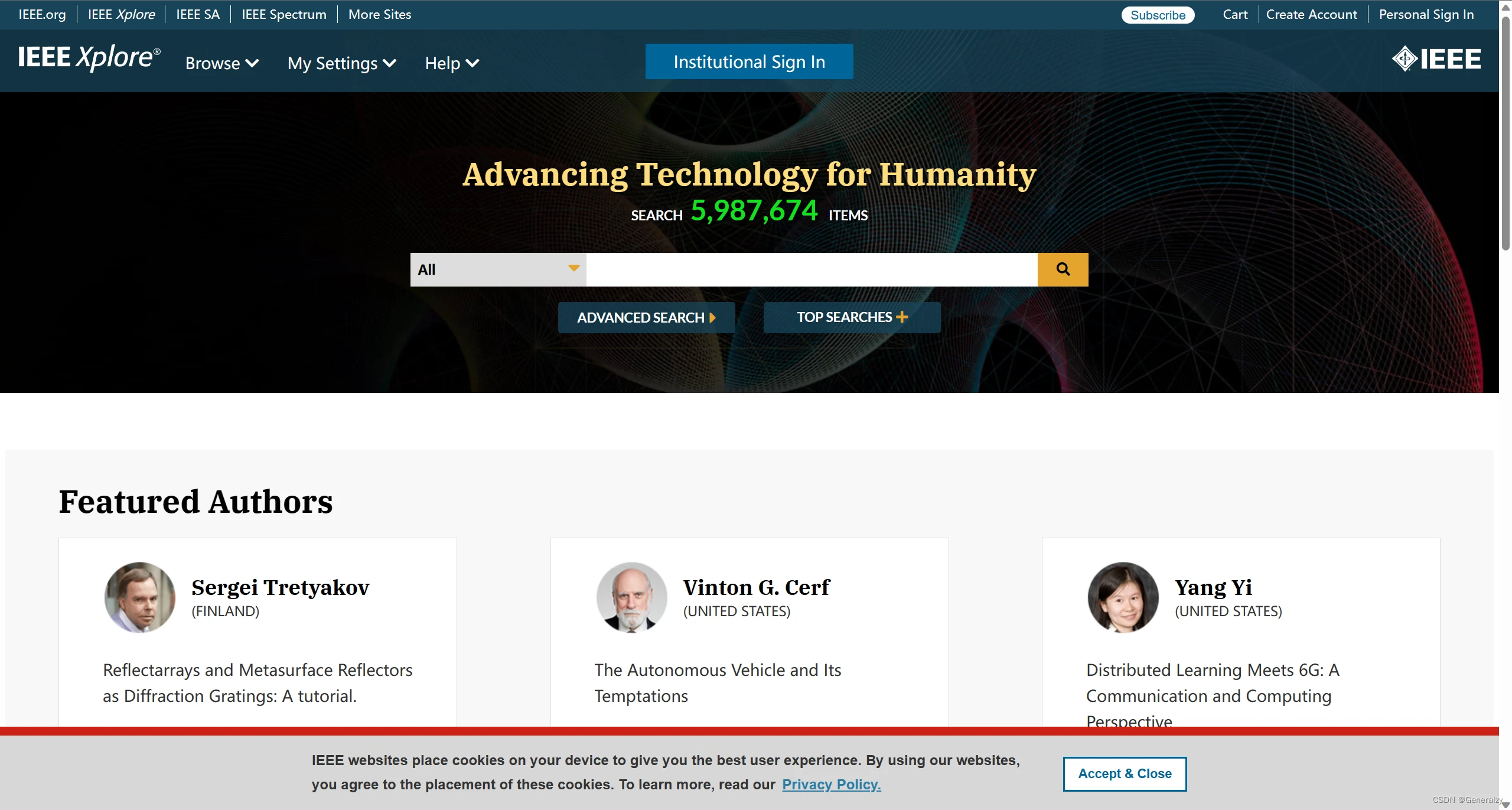Screen dimensions: 1512x810
Task: Open Yang Yi's author name link
Action: click(1213, 587)
